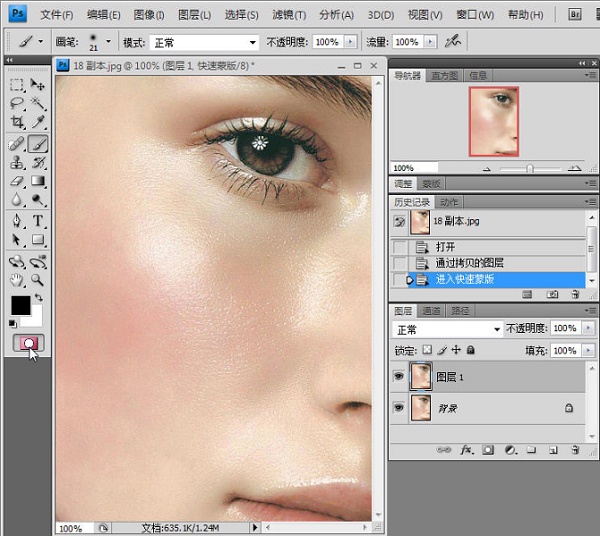Add layer mask button
This screenshot has height=536, width=600.
pos(488,450)
